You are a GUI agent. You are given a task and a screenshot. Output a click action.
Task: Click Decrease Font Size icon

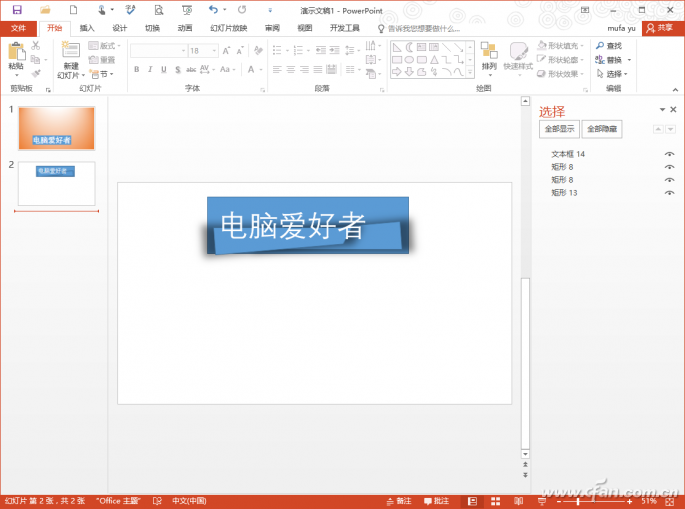[240, 51]
